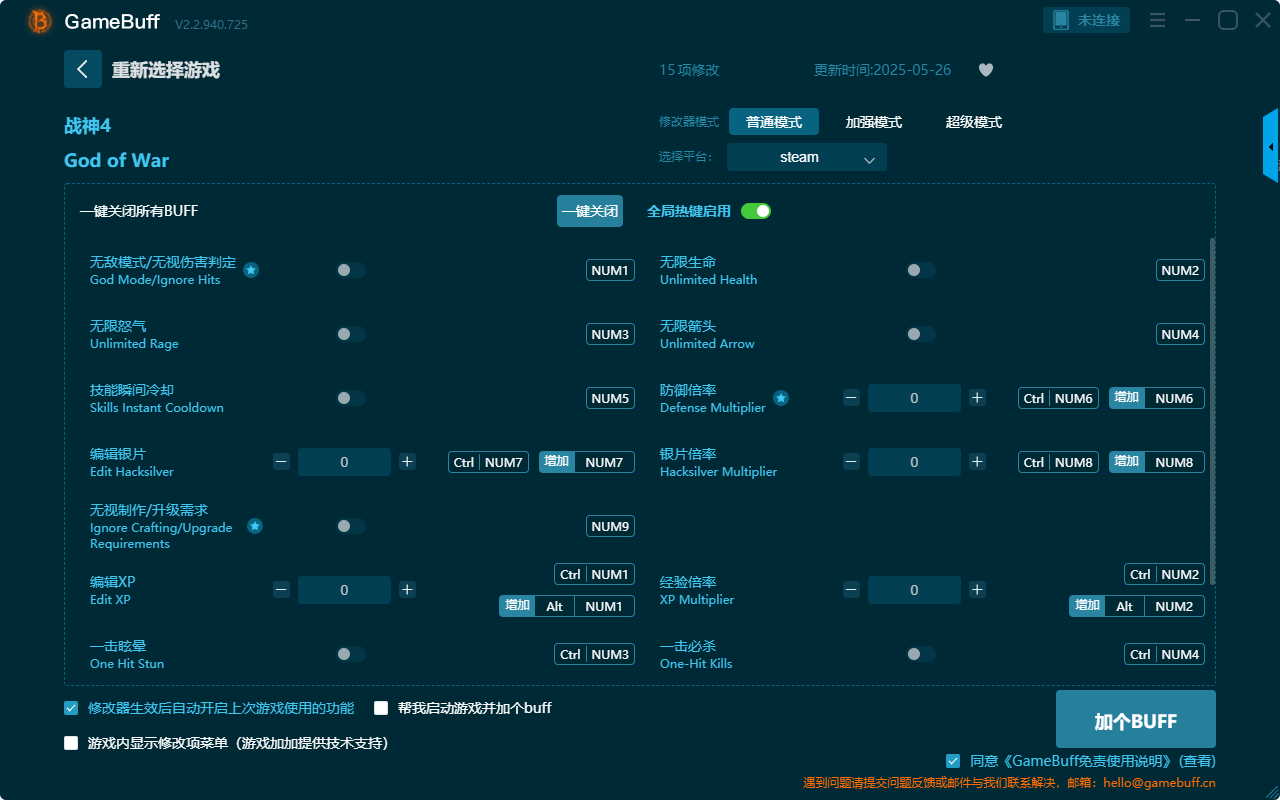Image resolution: width=1280 pixels, height=800 pixels.
Task: Decrease Edit XP value with minus
Action: [x=281, y=590]
